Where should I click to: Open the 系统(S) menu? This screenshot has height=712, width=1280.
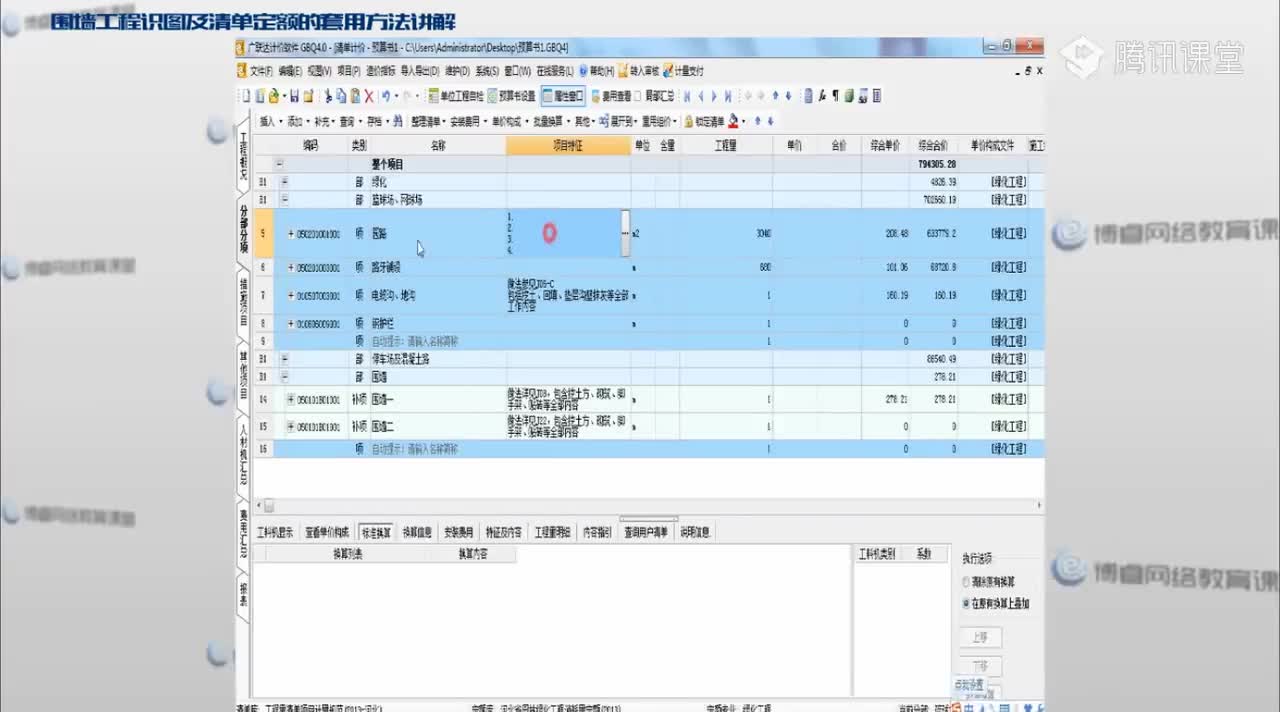pyautogui.click(x=487, y=71)
